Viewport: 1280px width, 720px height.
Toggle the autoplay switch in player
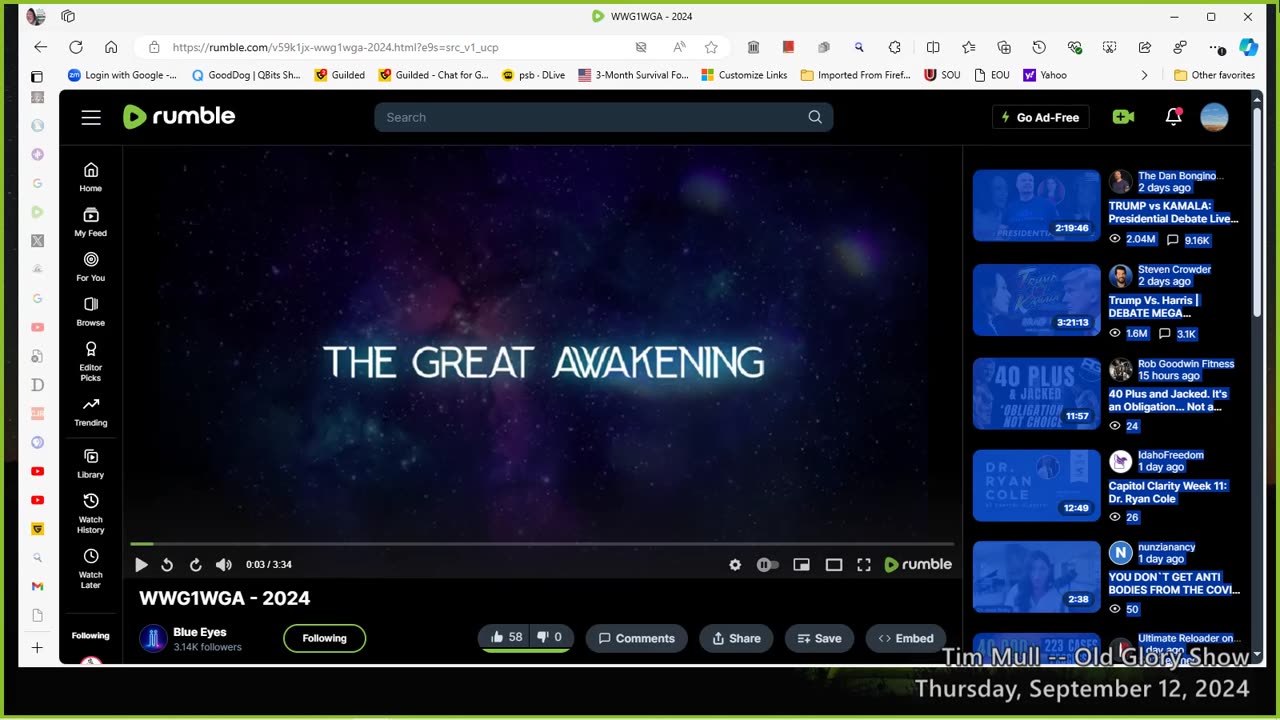click(x=767, y=565)
